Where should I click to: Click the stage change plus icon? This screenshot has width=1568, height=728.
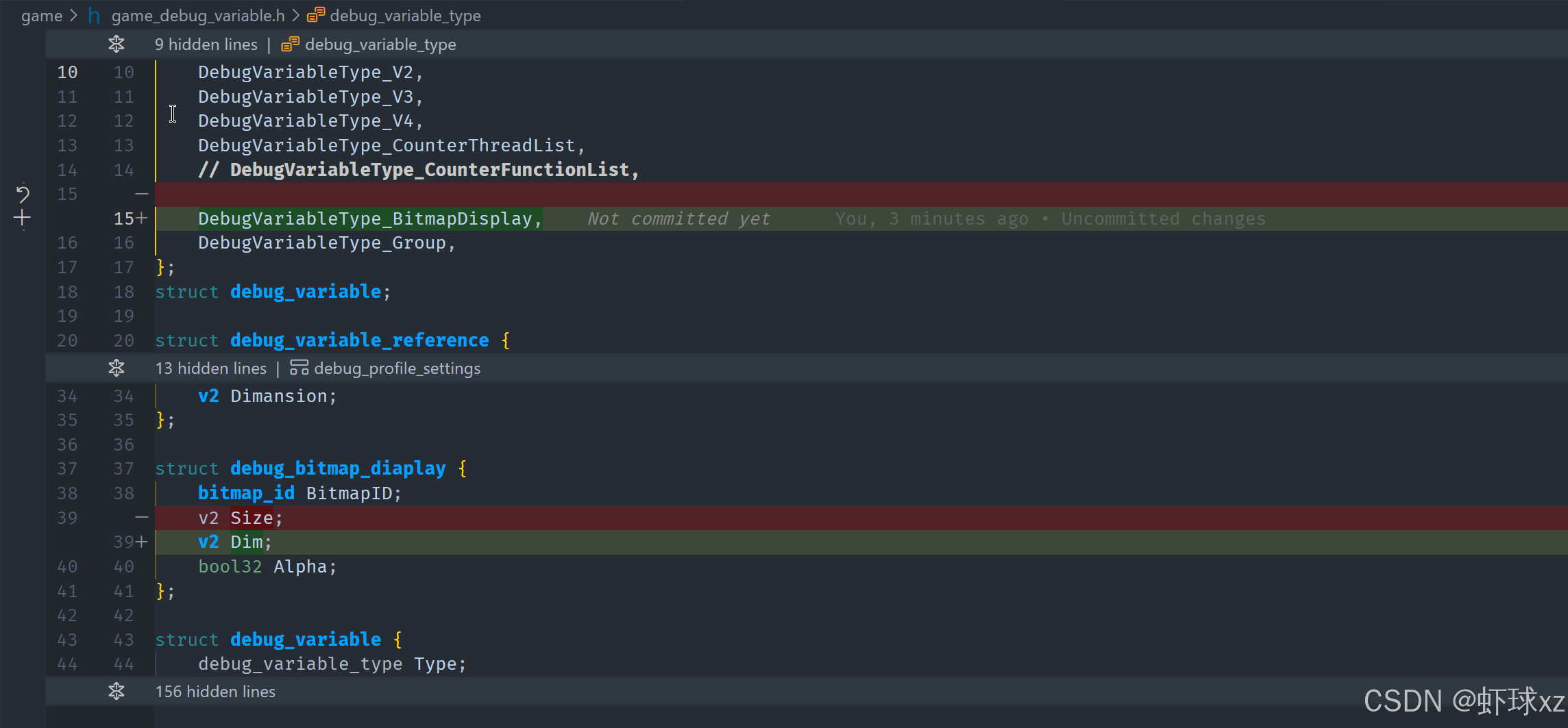[x=23, y=218]
